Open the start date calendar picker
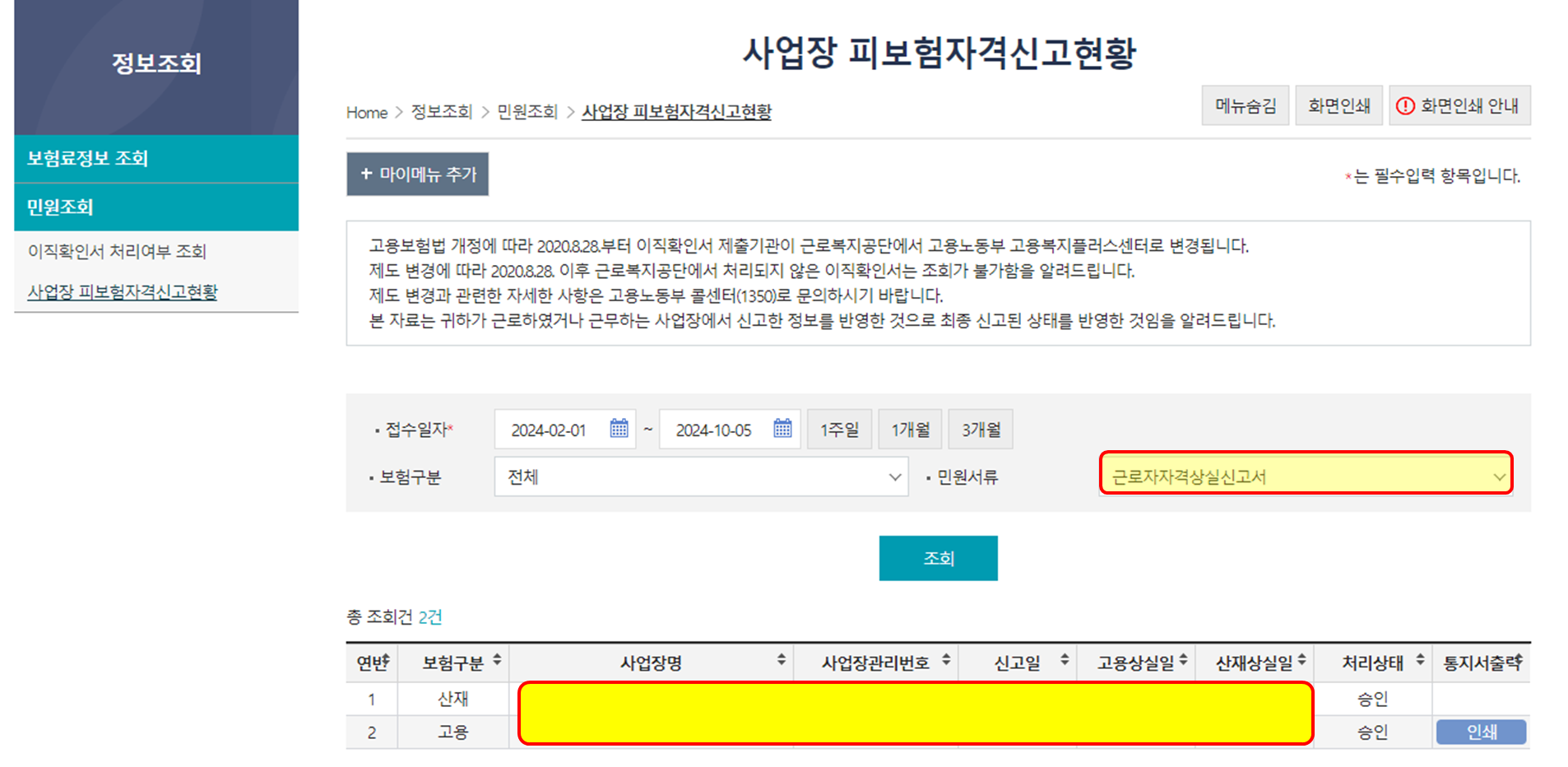 619,428
